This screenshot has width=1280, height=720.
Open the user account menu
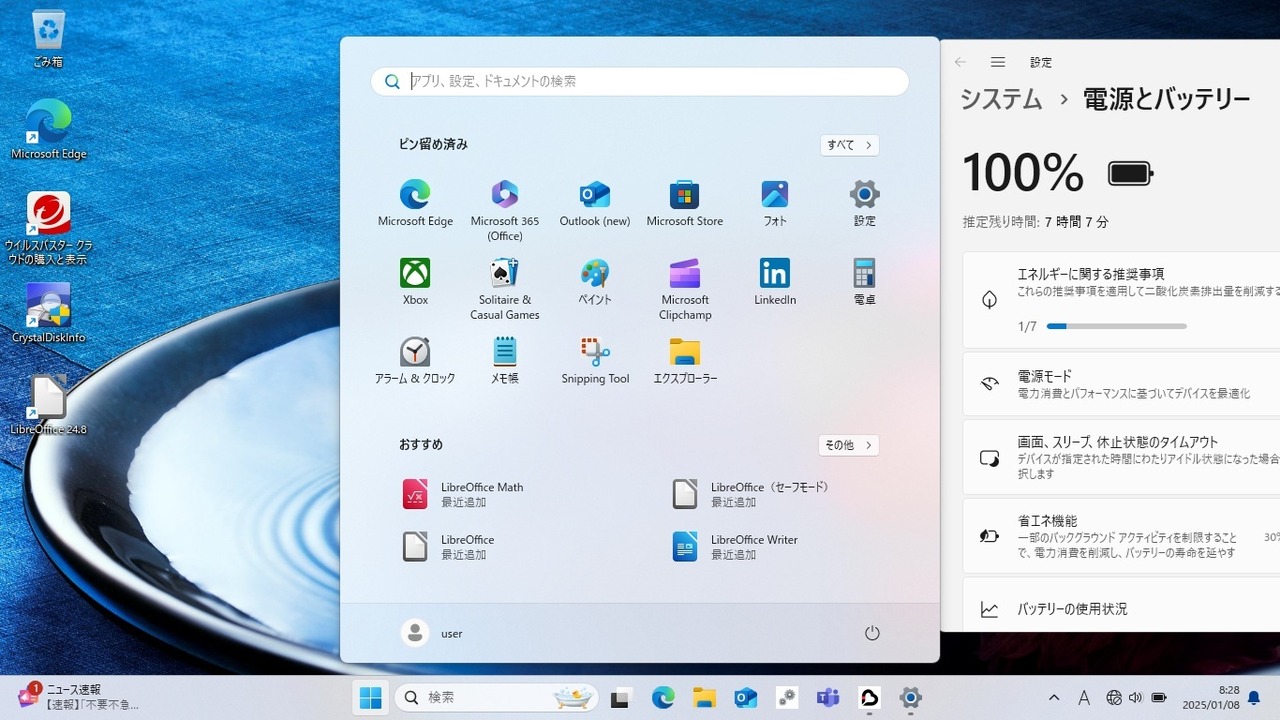[433, 633]
